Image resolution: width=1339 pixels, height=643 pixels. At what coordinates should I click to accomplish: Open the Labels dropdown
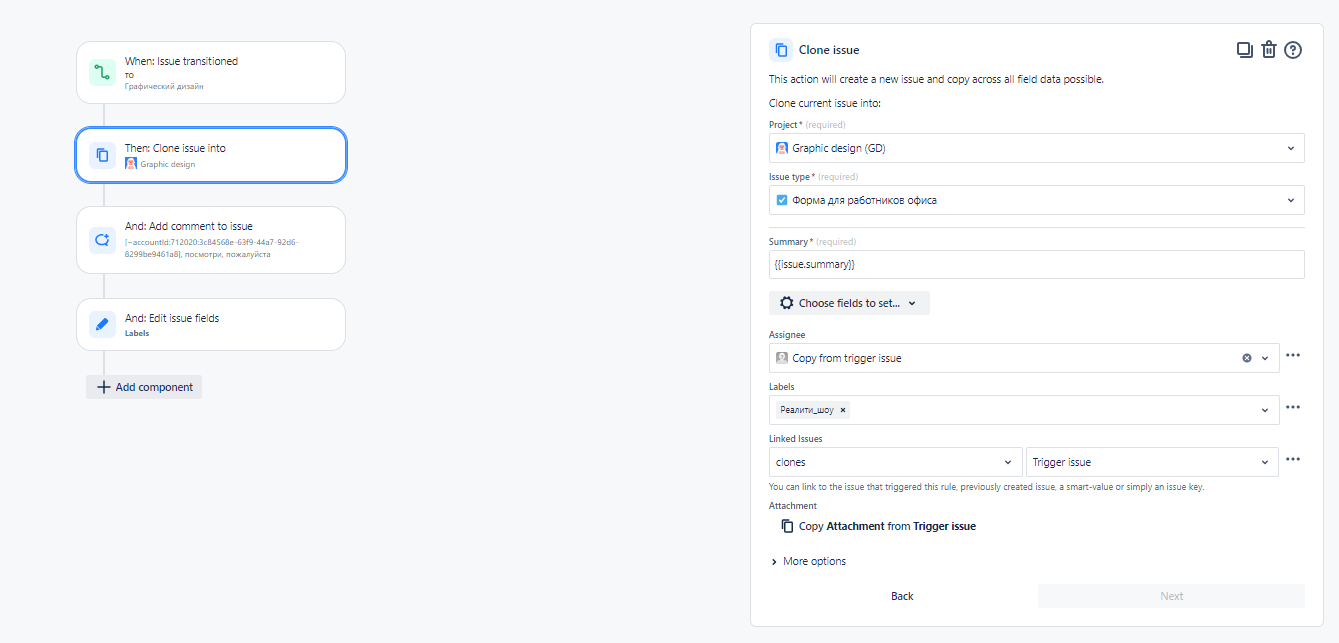(1024, 410)
